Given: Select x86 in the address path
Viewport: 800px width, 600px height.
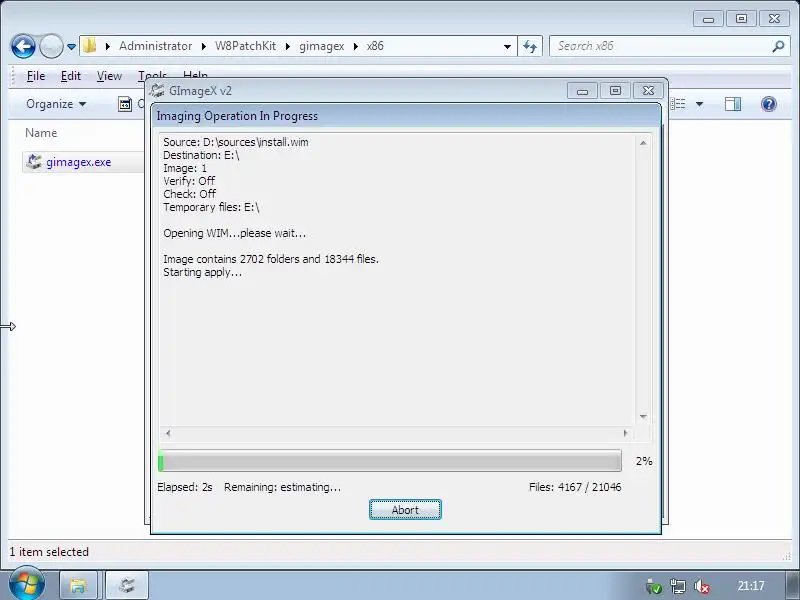Looking at the screenshot, I should tap(375, 46).
